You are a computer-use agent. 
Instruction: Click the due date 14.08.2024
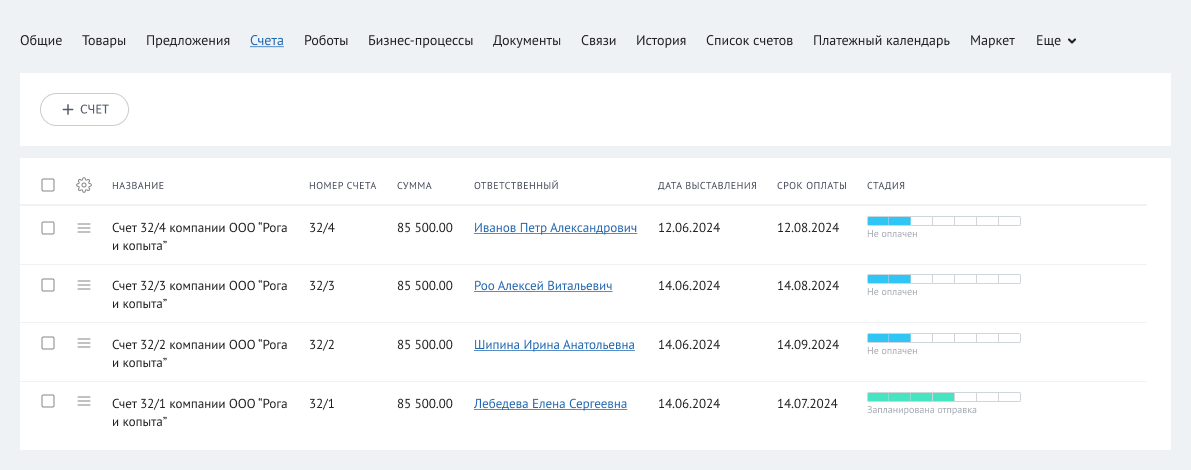pos(808,285)
